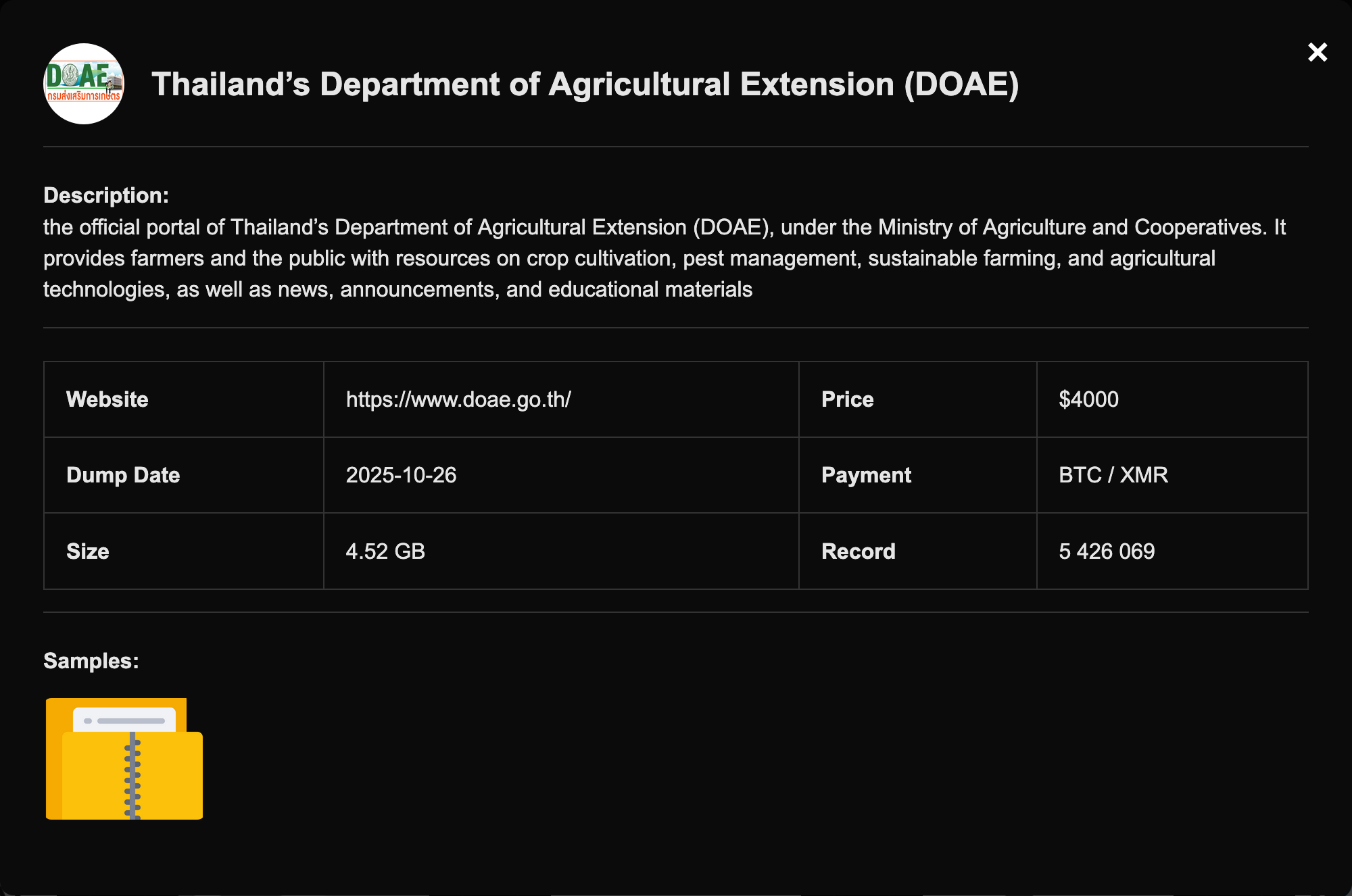Select the Payment label cell
1352x896 pixels.
[866, 475]
